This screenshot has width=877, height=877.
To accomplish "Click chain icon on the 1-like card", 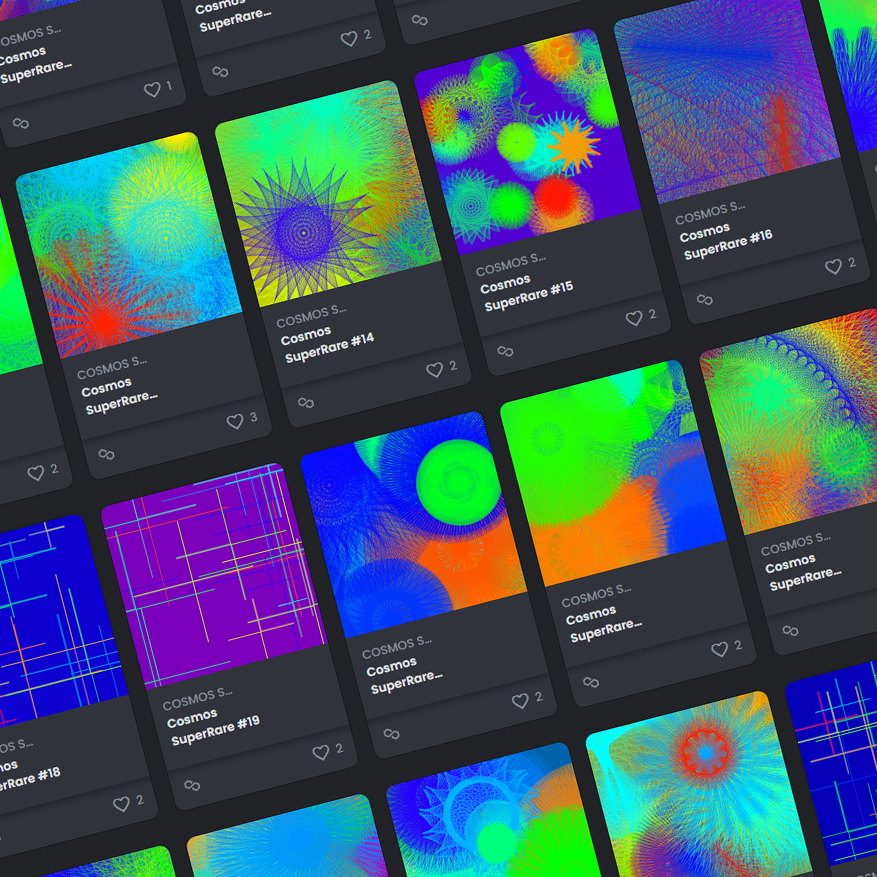I will pyautogui.click(x=21, y=122).
